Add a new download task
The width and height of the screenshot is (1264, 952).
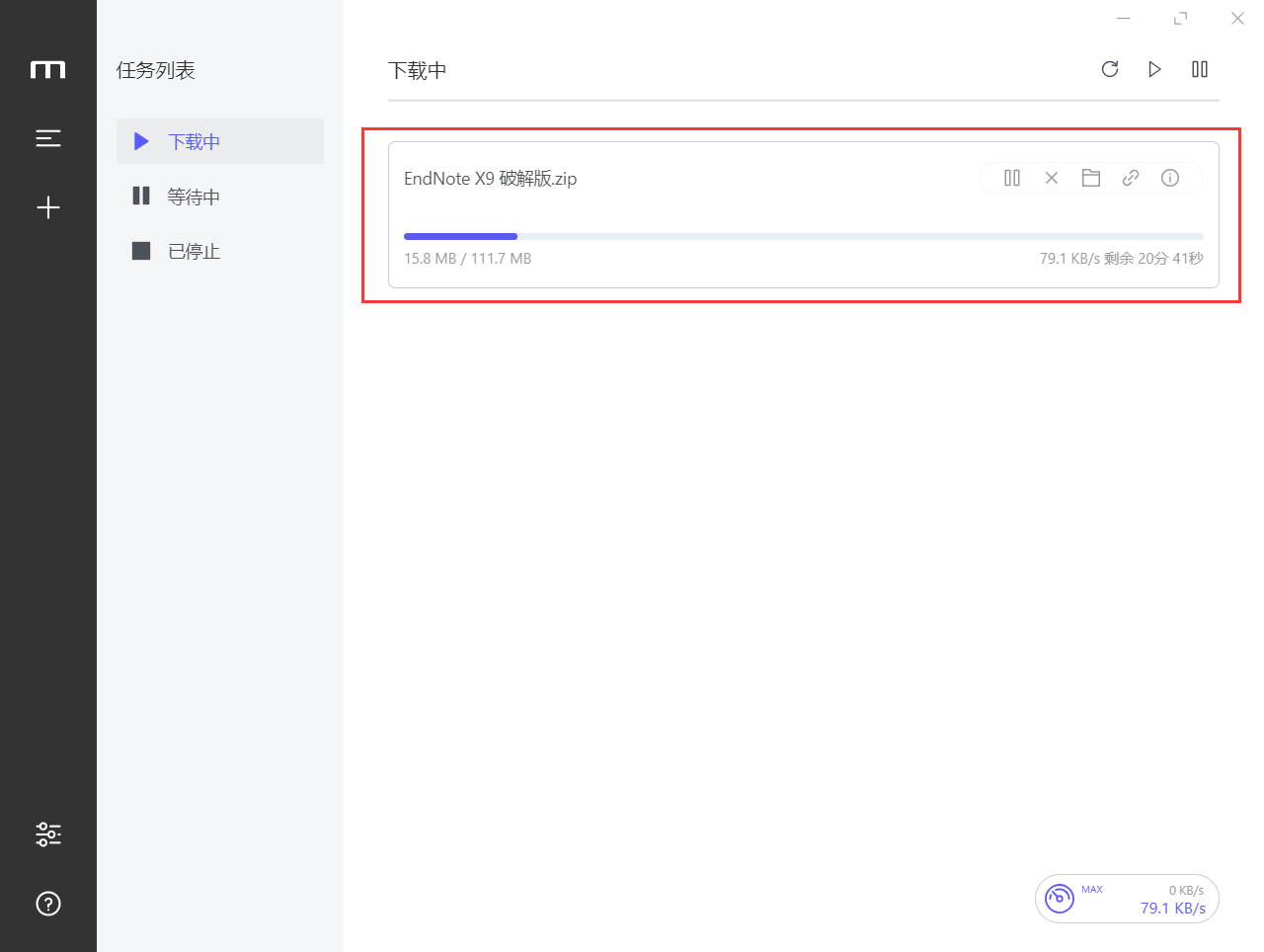click(x=48, y=207)
